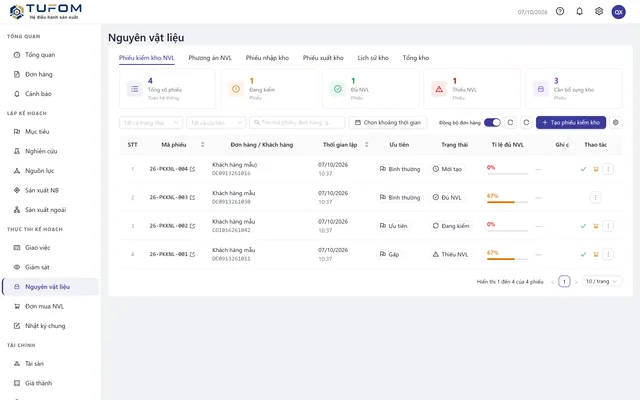
Task: Open table column settings gear icon
Action: (616, 122)
